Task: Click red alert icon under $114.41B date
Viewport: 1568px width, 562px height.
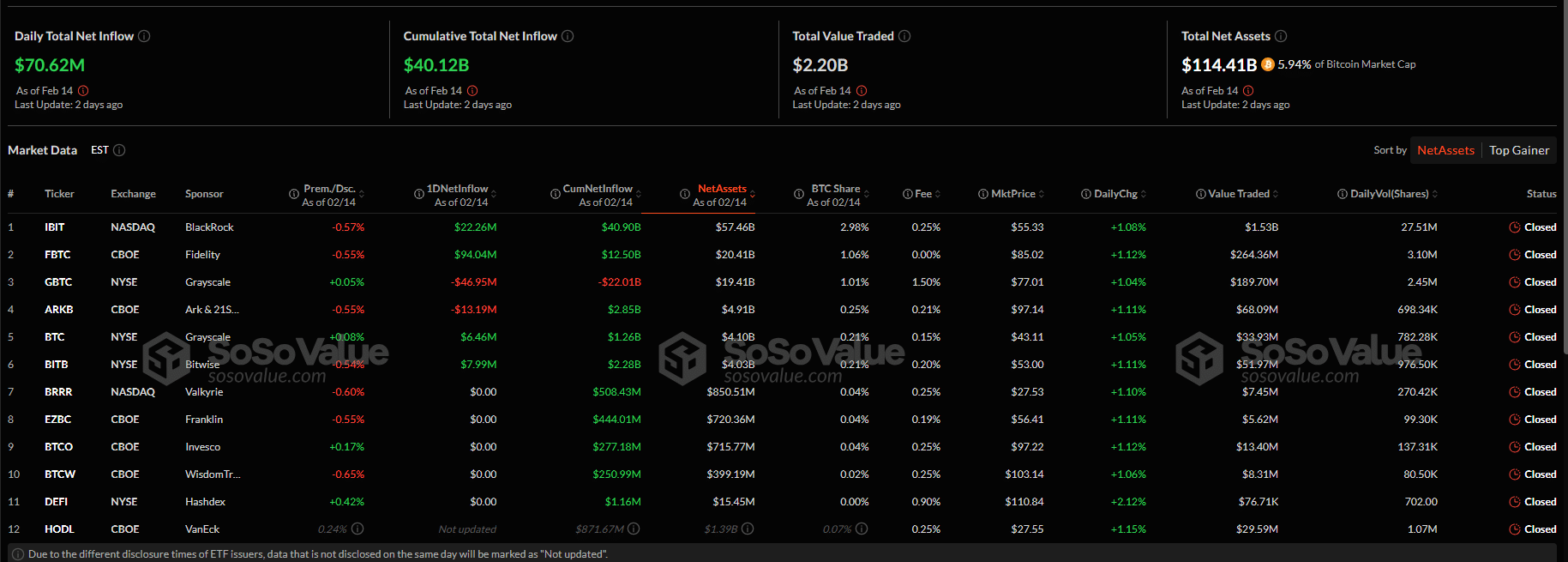Action: coord(1248,90)
